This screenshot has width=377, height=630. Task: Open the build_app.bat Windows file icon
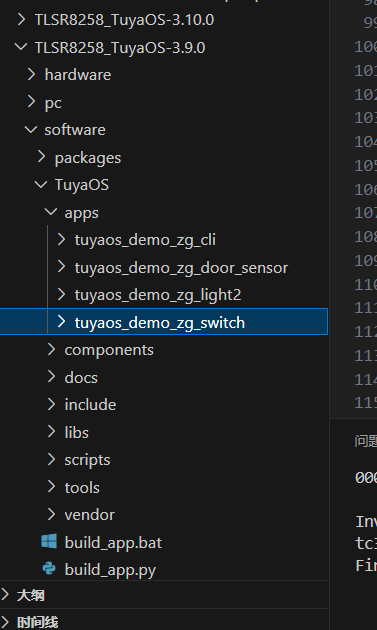(49, 542)
